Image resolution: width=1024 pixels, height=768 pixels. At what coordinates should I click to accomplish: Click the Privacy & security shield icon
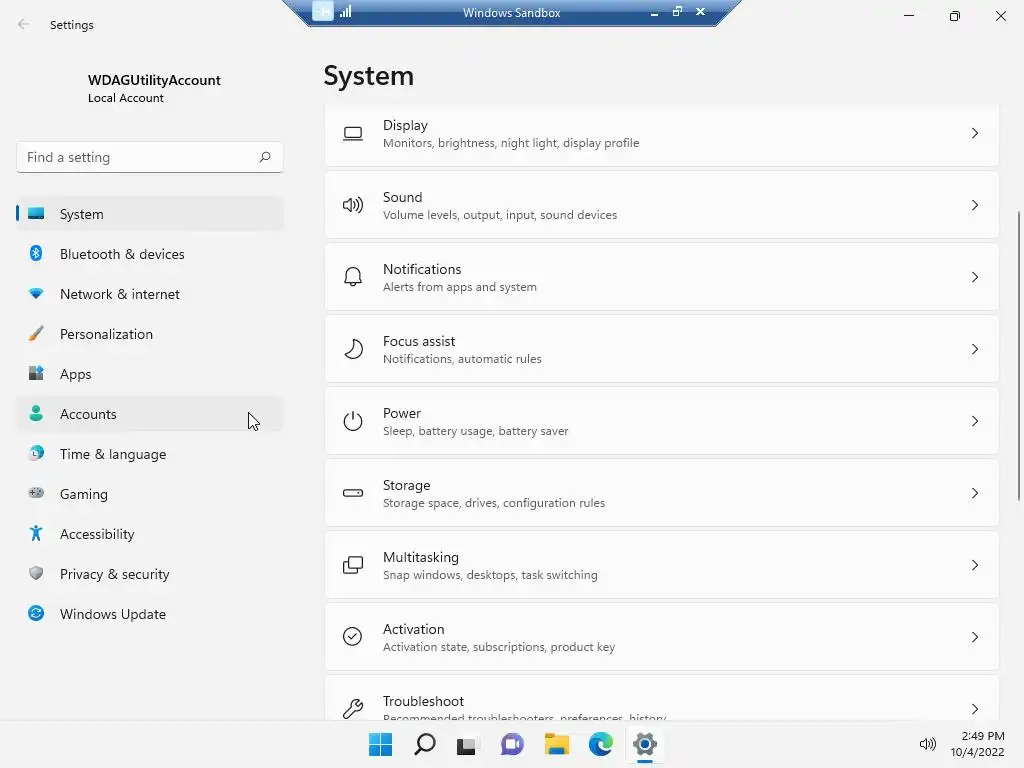pyautogui.click(x=36, y=573)
